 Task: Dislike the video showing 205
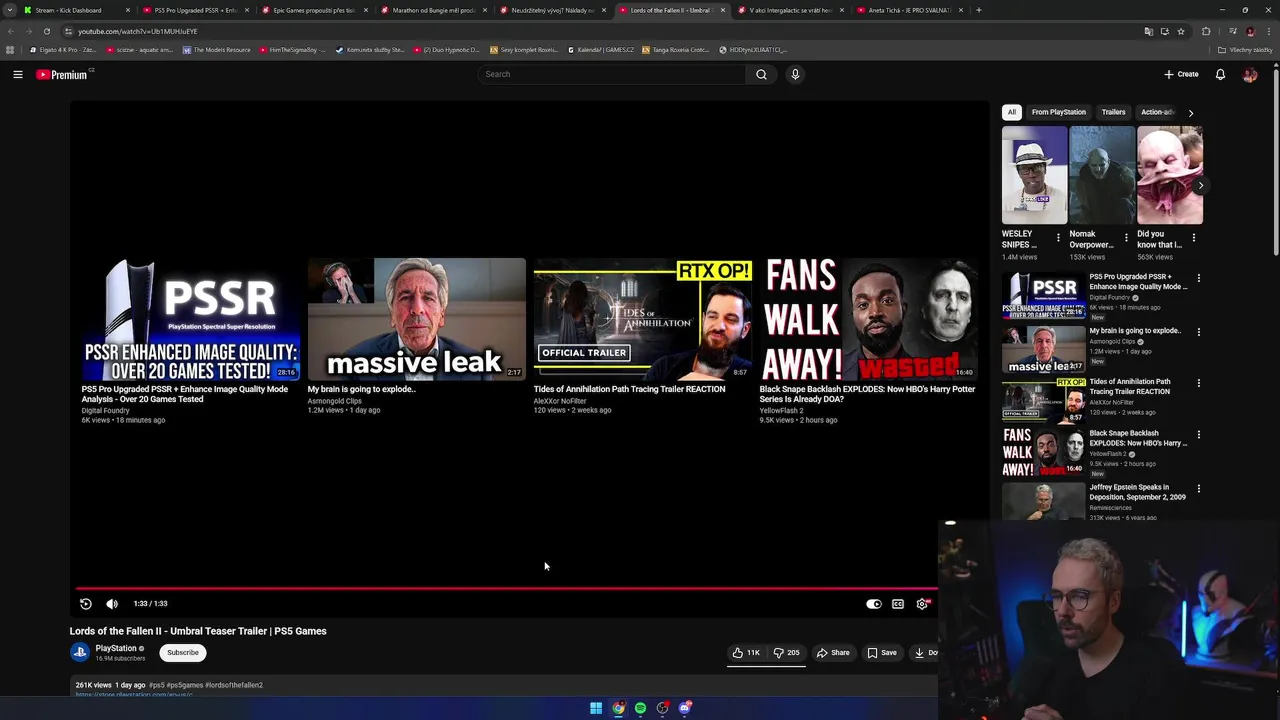pyautogui.click(x=786, y=652)
